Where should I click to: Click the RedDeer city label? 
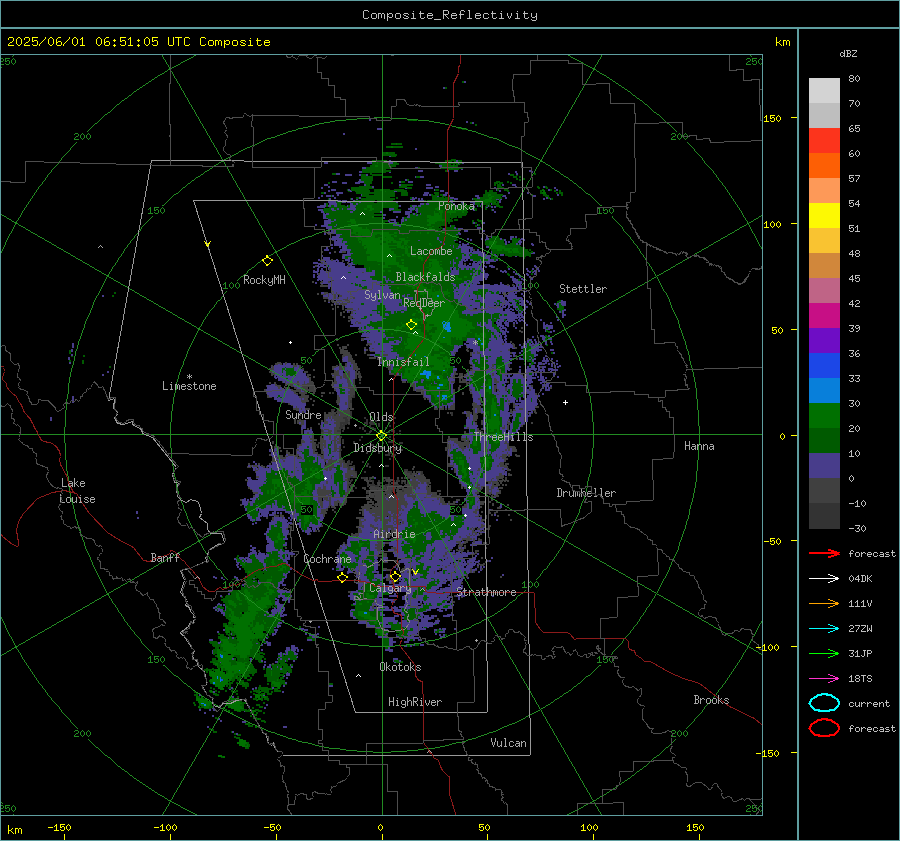(424, 303)
